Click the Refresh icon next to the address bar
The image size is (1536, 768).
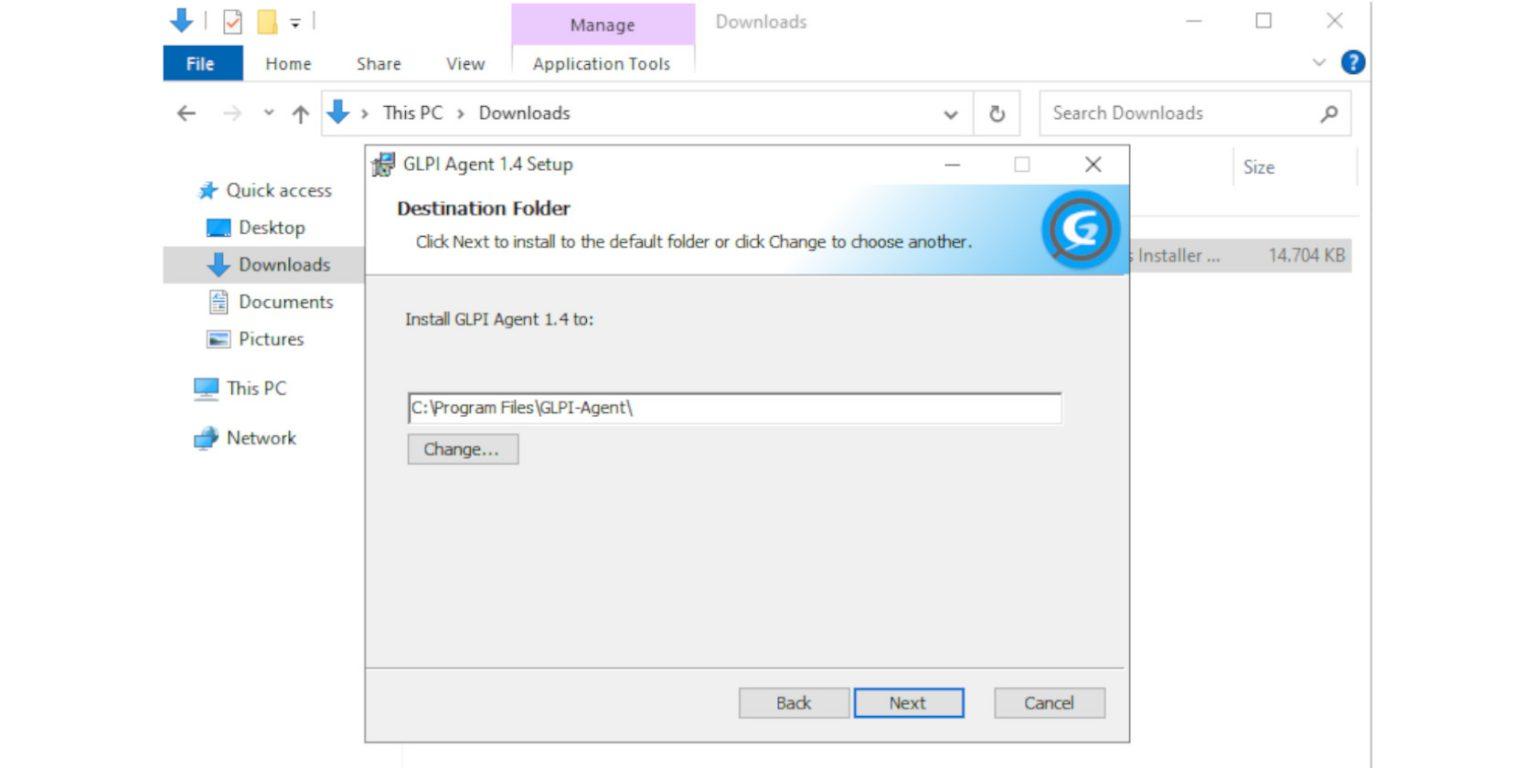click(x=996, y=113)
